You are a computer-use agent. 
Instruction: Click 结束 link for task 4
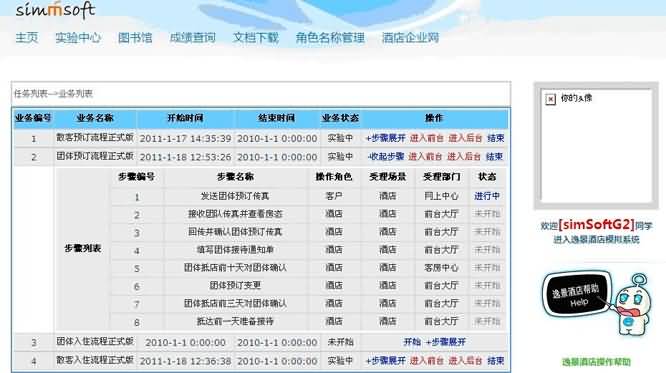(495, 361)
